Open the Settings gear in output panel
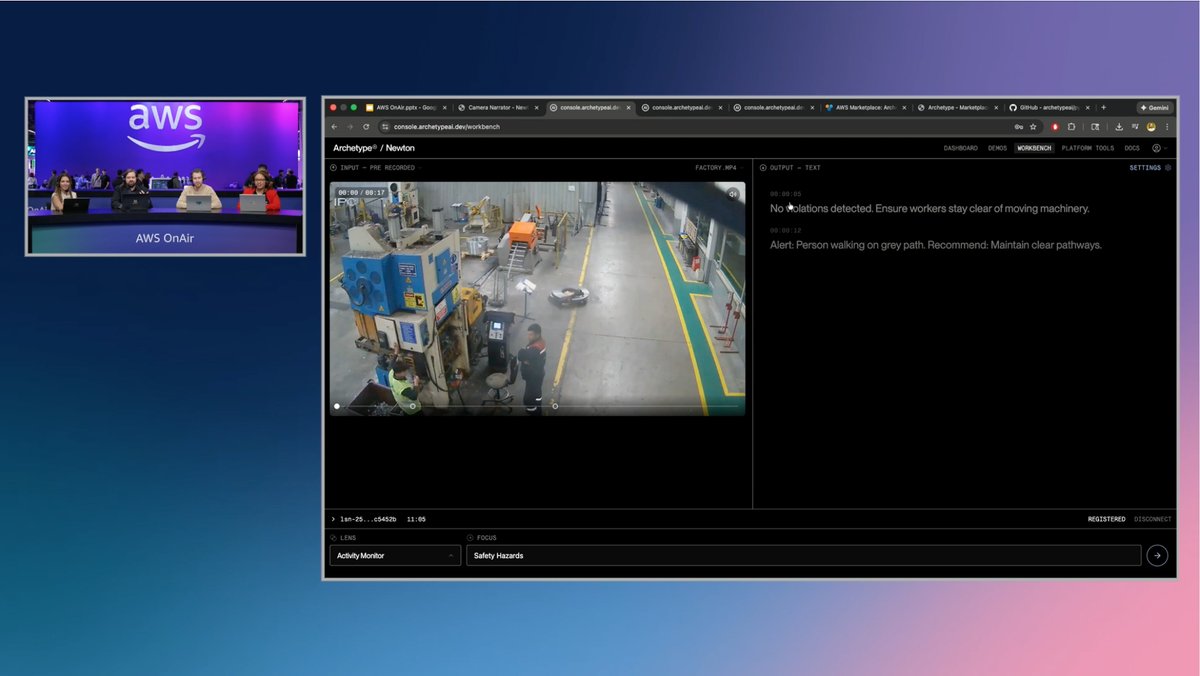The height and width of the screenshot is (676, 1200). click(1168, 168)
